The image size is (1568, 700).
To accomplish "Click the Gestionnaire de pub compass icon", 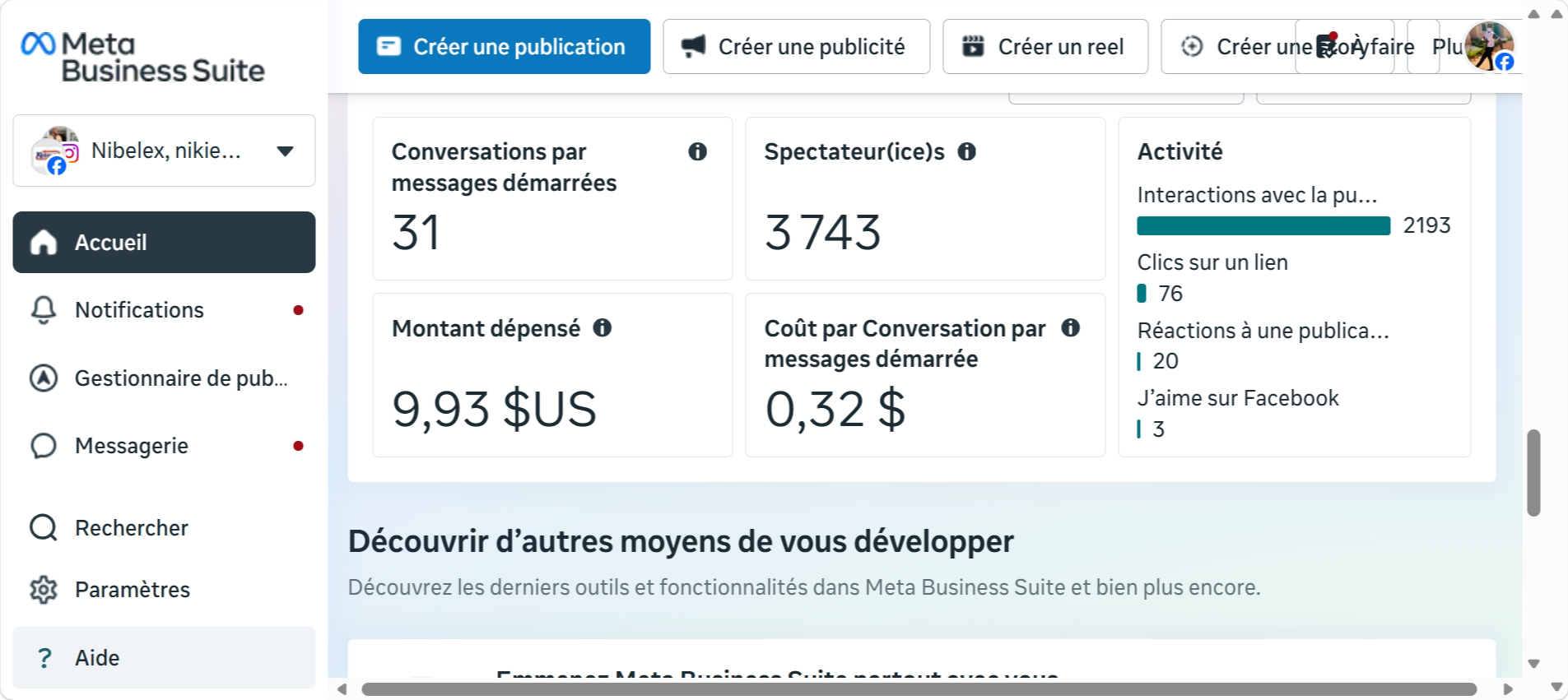I will [x=44, y=378].
